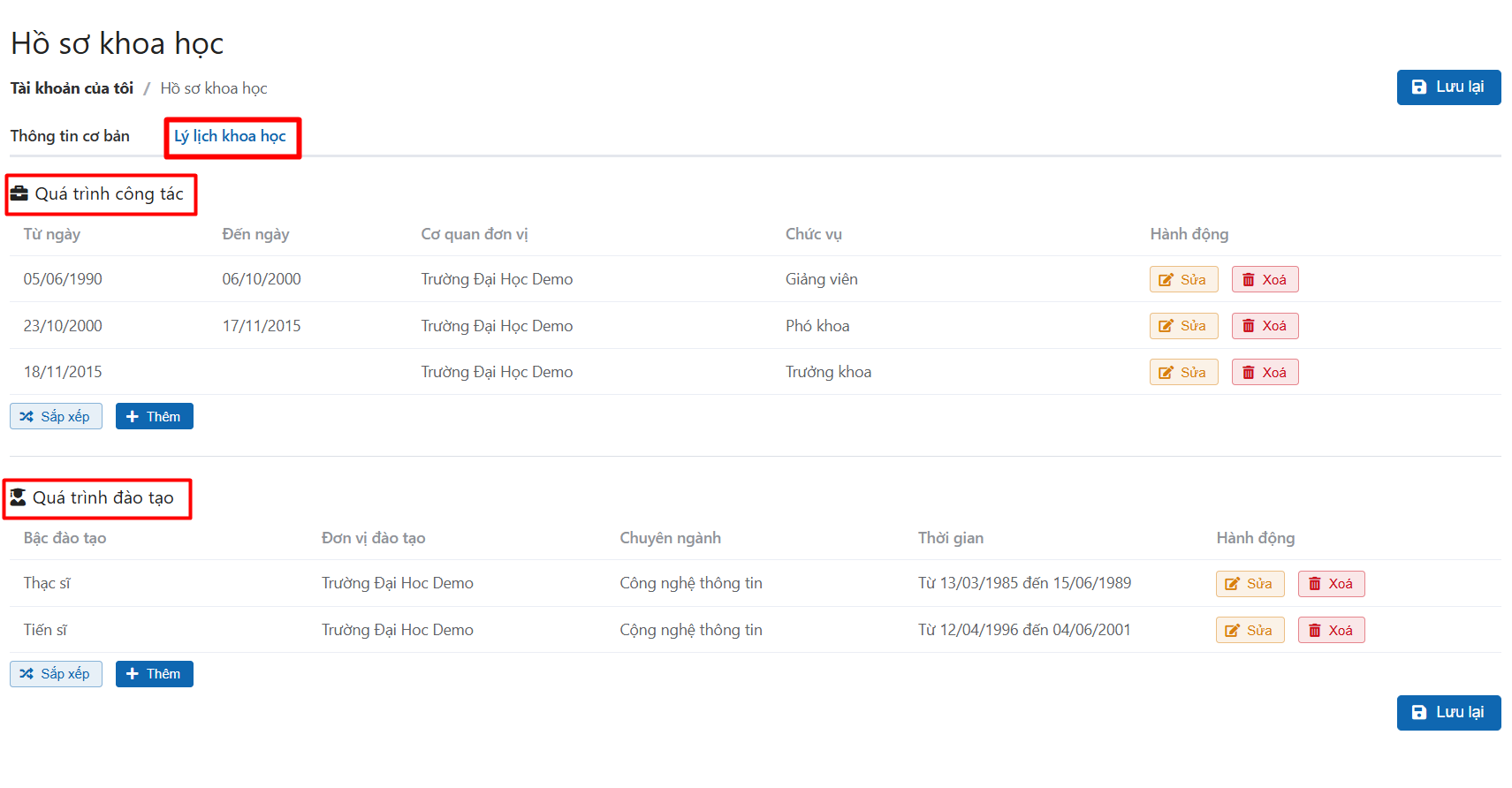Click the bottom Lưu lại save button
This screenshot has width=1512, height=788.
1447,712
